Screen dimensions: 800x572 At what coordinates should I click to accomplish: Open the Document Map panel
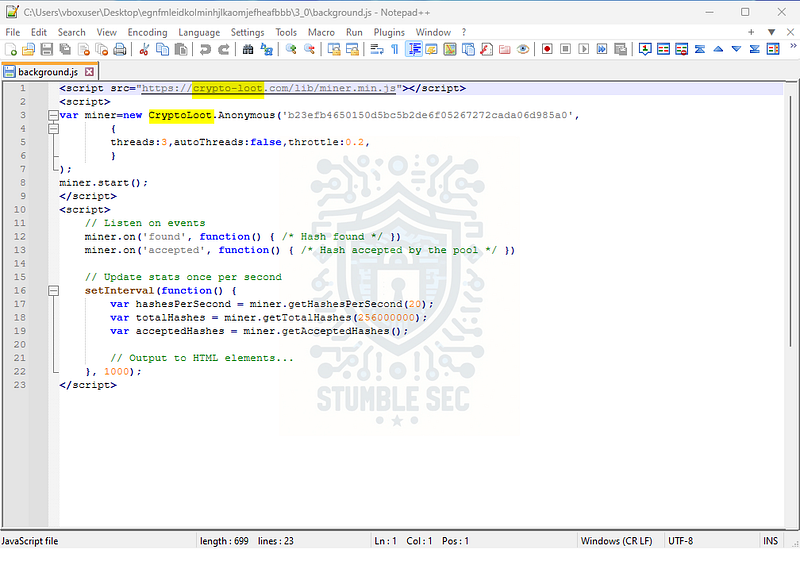tap(450, 49)
